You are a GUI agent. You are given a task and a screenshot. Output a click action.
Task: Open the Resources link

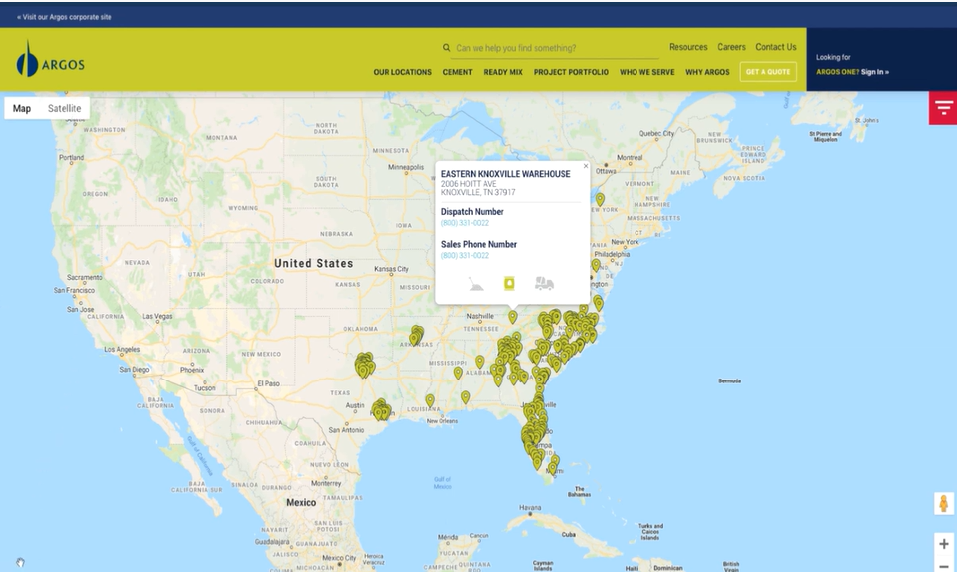[688, 47]
